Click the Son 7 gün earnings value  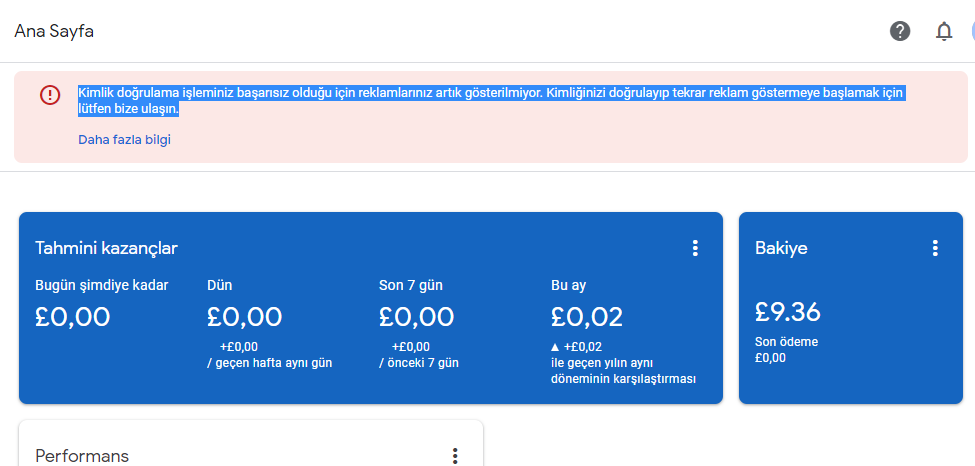pyautogui.click(x=416, y=317)
